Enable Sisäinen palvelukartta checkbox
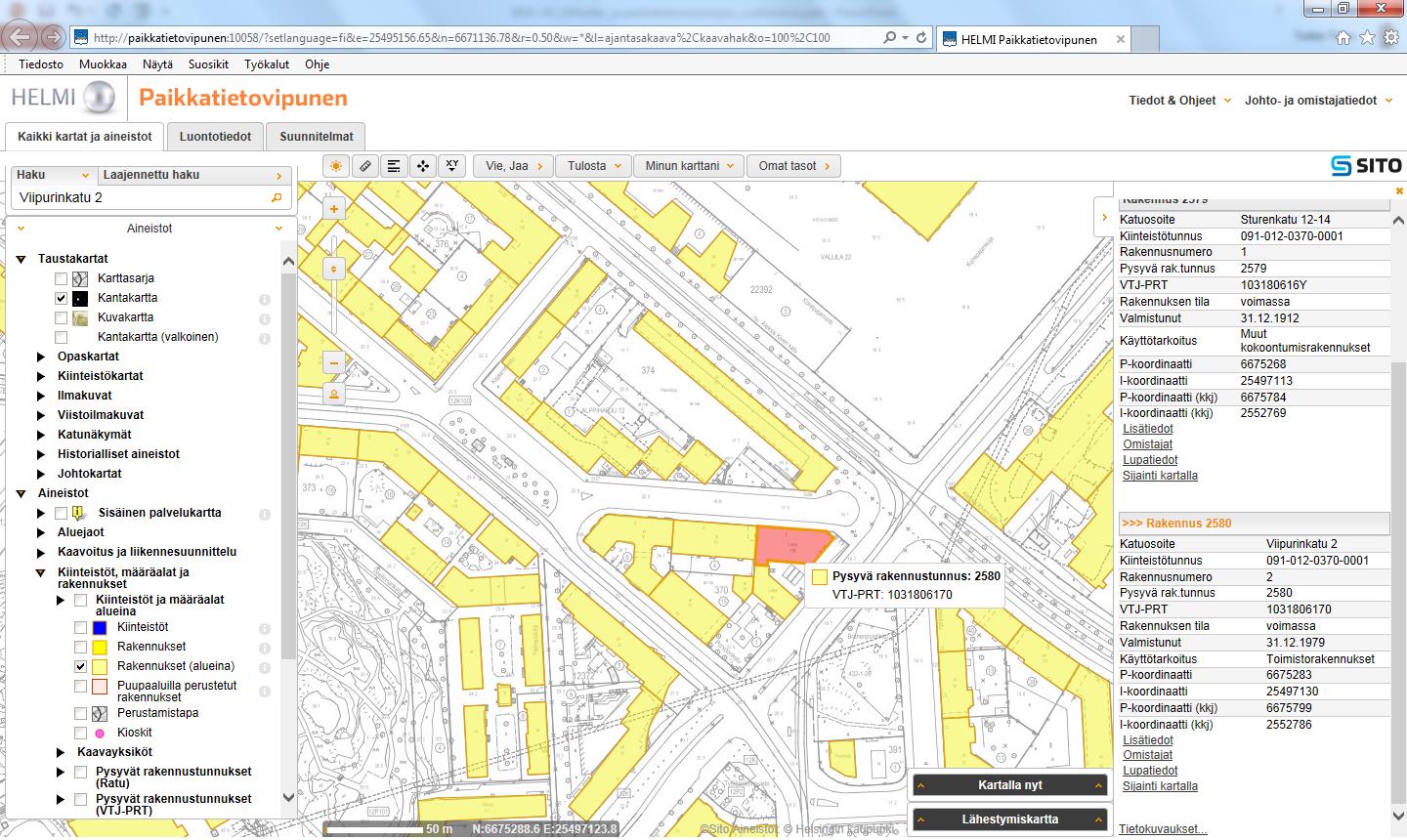The width and height of the screenshot is (1407, 840). click(x=62, y=513)
